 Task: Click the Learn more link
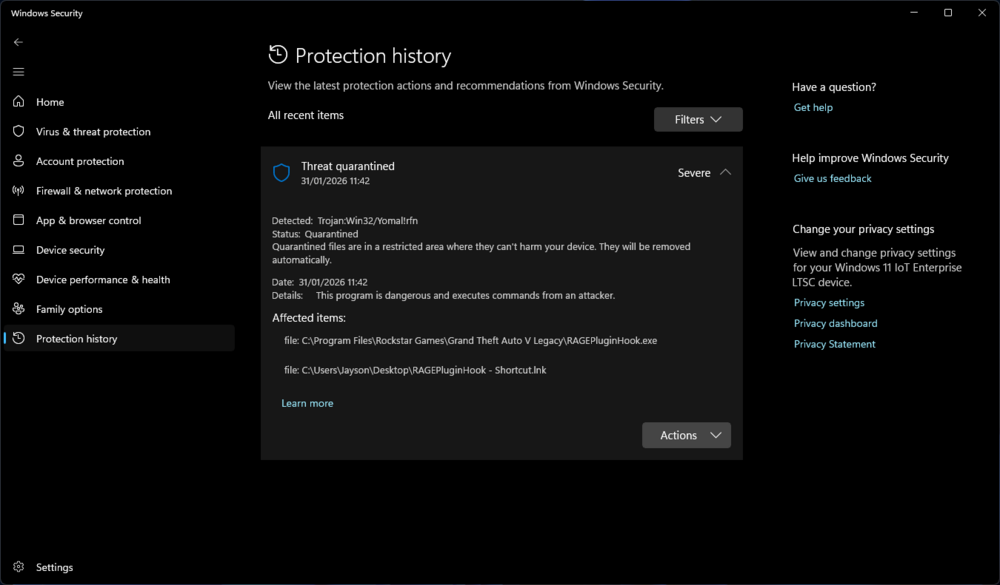pos(307,403)
